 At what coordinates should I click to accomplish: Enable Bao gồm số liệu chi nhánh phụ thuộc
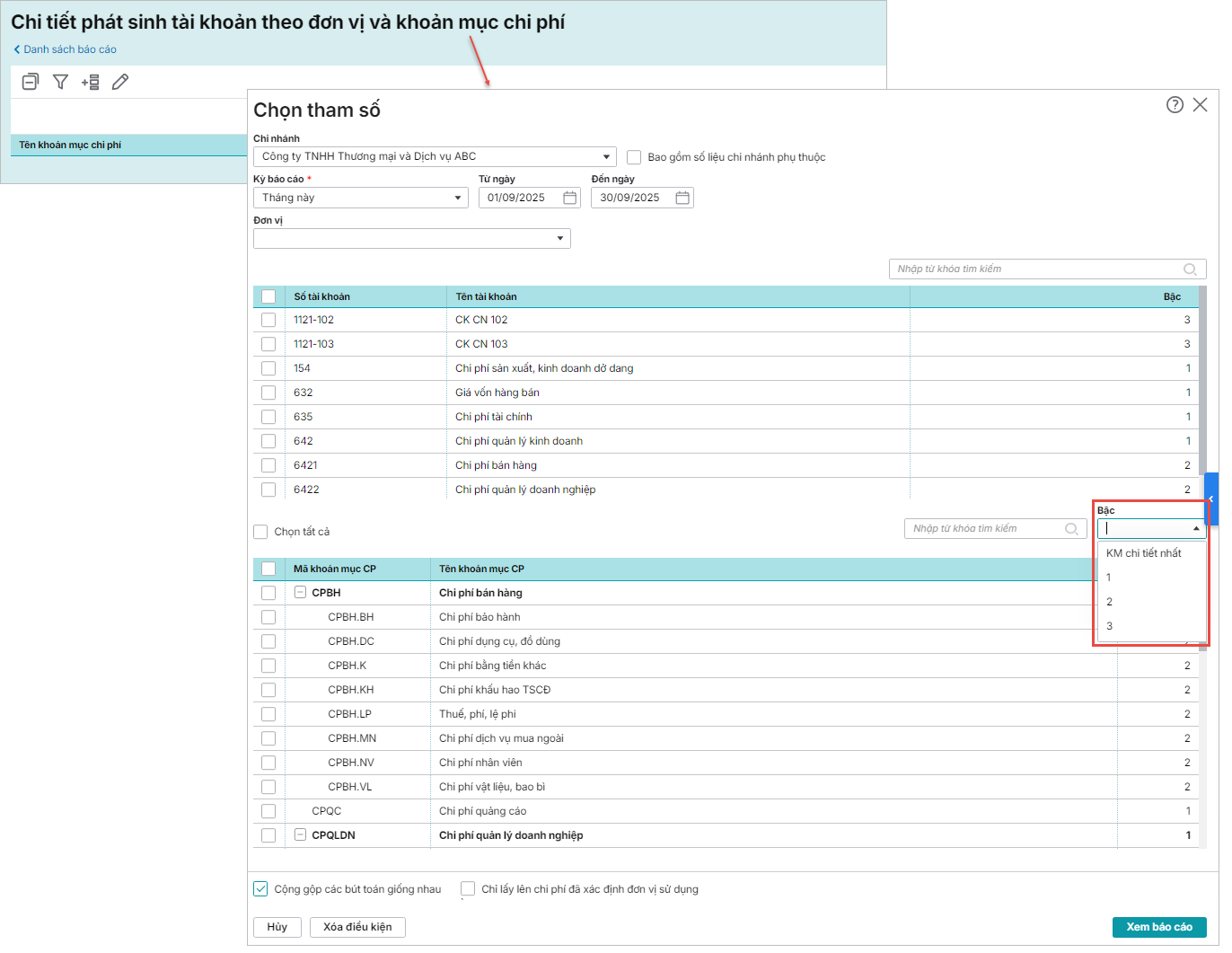[634, 157]
